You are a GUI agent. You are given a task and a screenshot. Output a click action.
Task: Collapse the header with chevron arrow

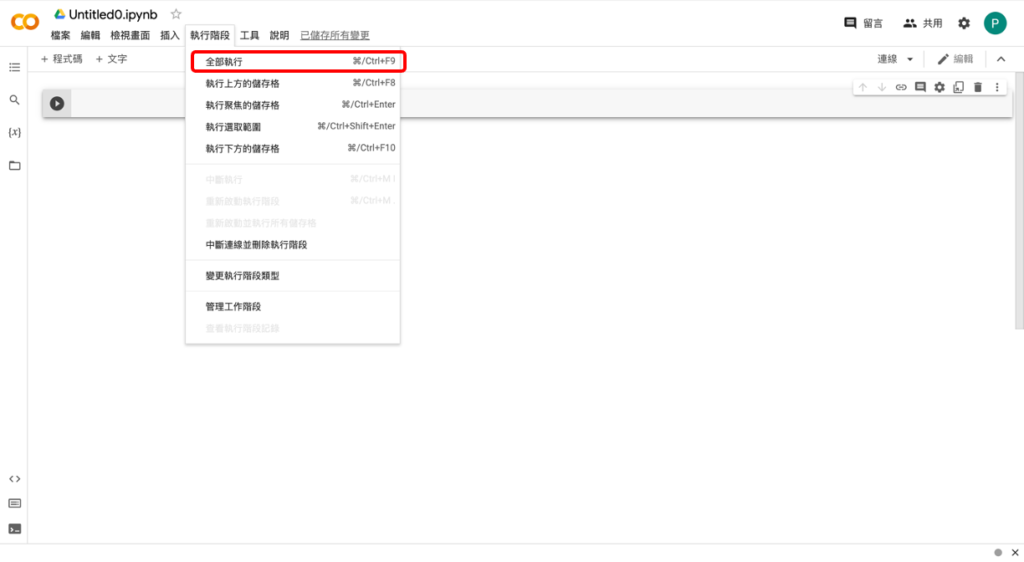coord(1002,59)
